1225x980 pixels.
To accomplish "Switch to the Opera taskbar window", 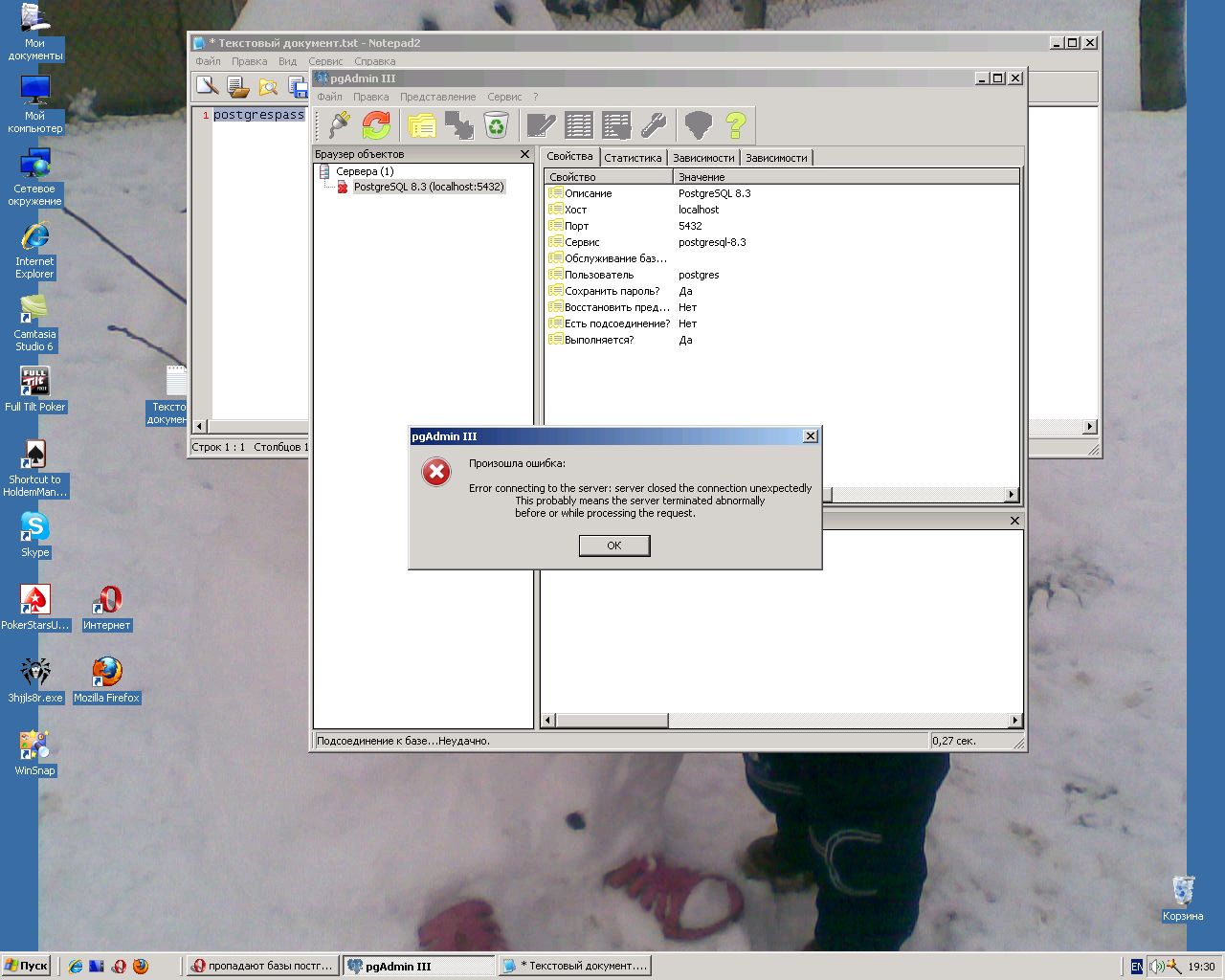I will (262, 966).
